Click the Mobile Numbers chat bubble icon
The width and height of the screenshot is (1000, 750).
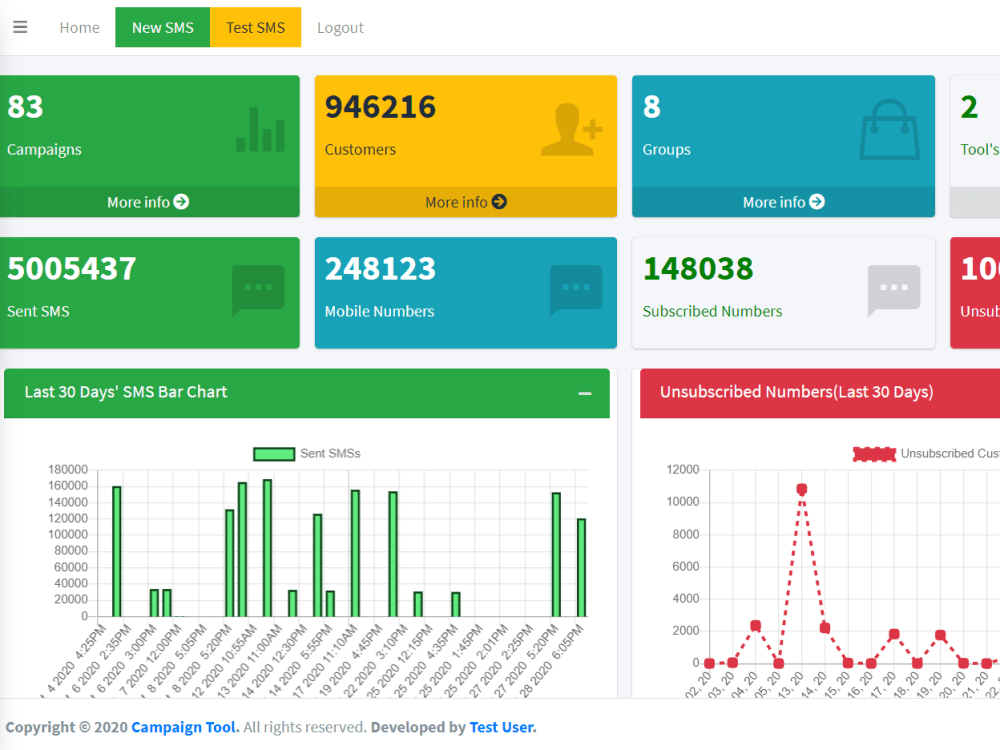(x=576, y=290)
